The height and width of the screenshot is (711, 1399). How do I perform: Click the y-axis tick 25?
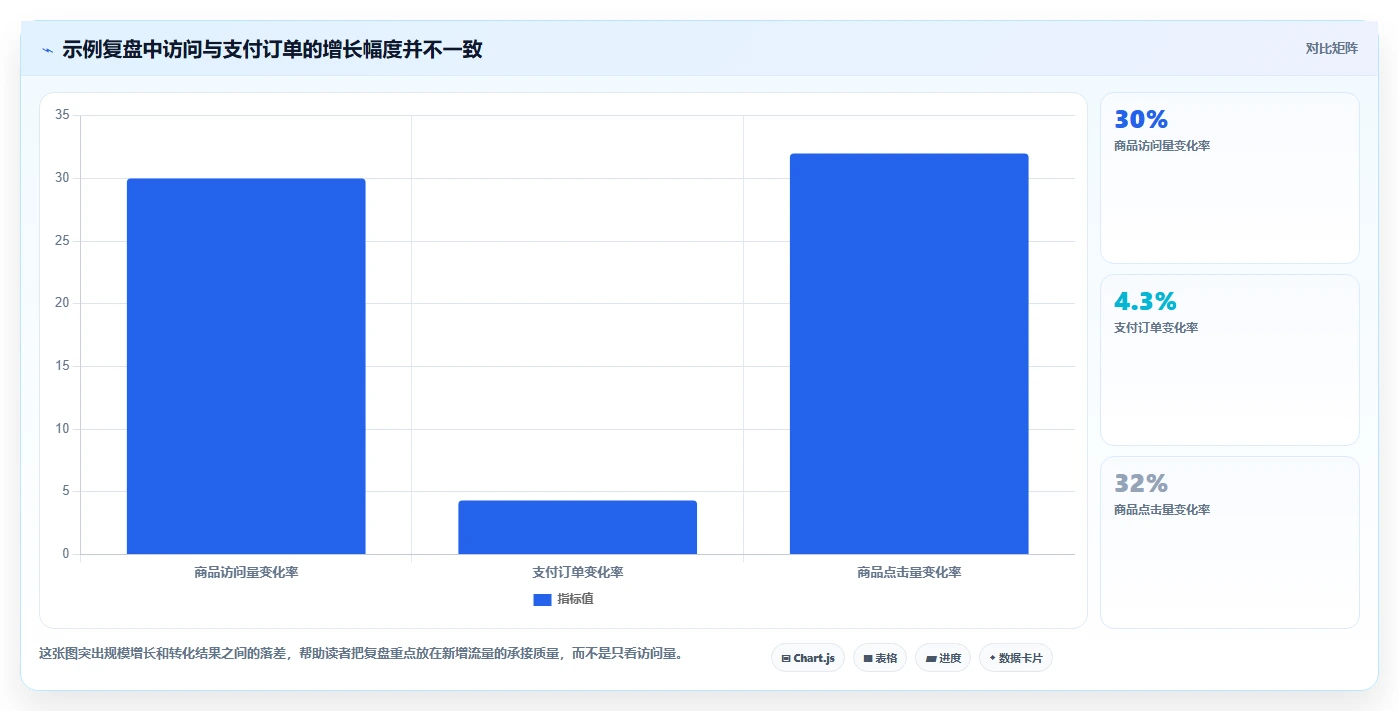pyautogui.click(x=62, y=241)
